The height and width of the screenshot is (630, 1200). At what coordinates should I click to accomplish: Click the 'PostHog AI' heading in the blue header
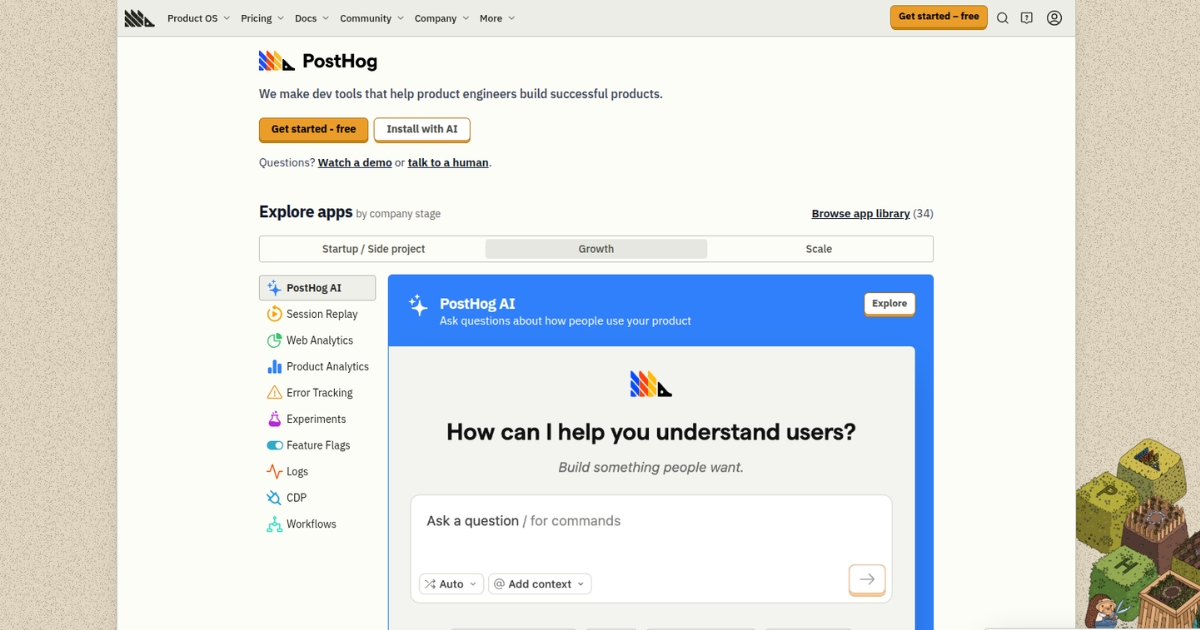tap(478, 304)
